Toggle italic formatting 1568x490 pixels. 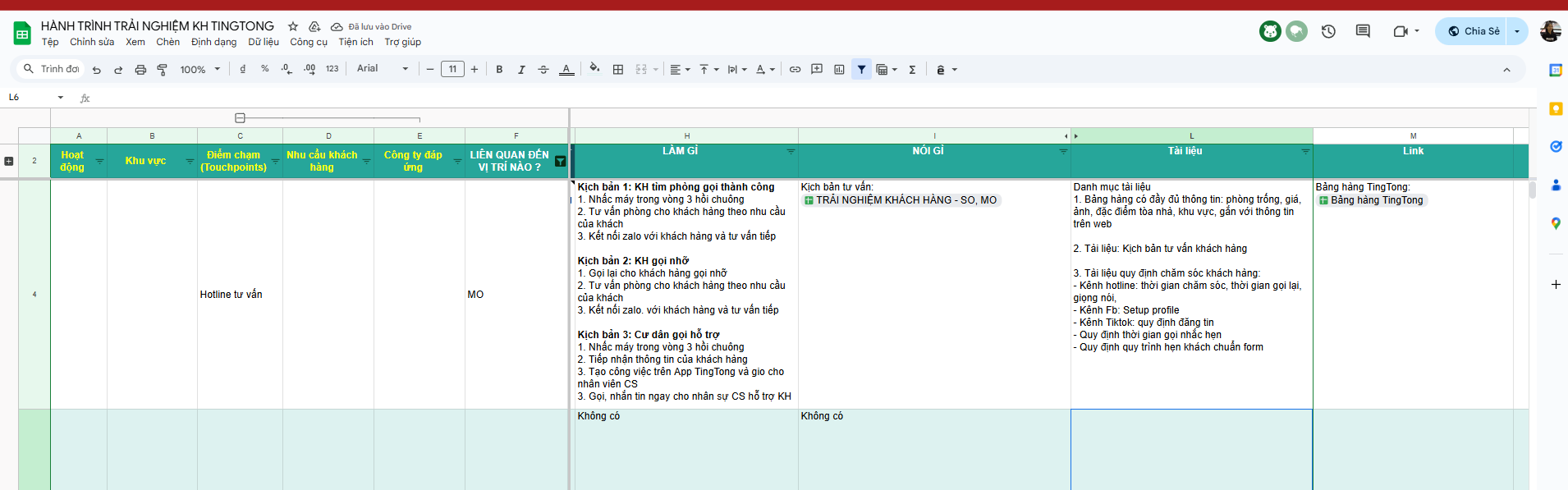click(x=521, y=70)
